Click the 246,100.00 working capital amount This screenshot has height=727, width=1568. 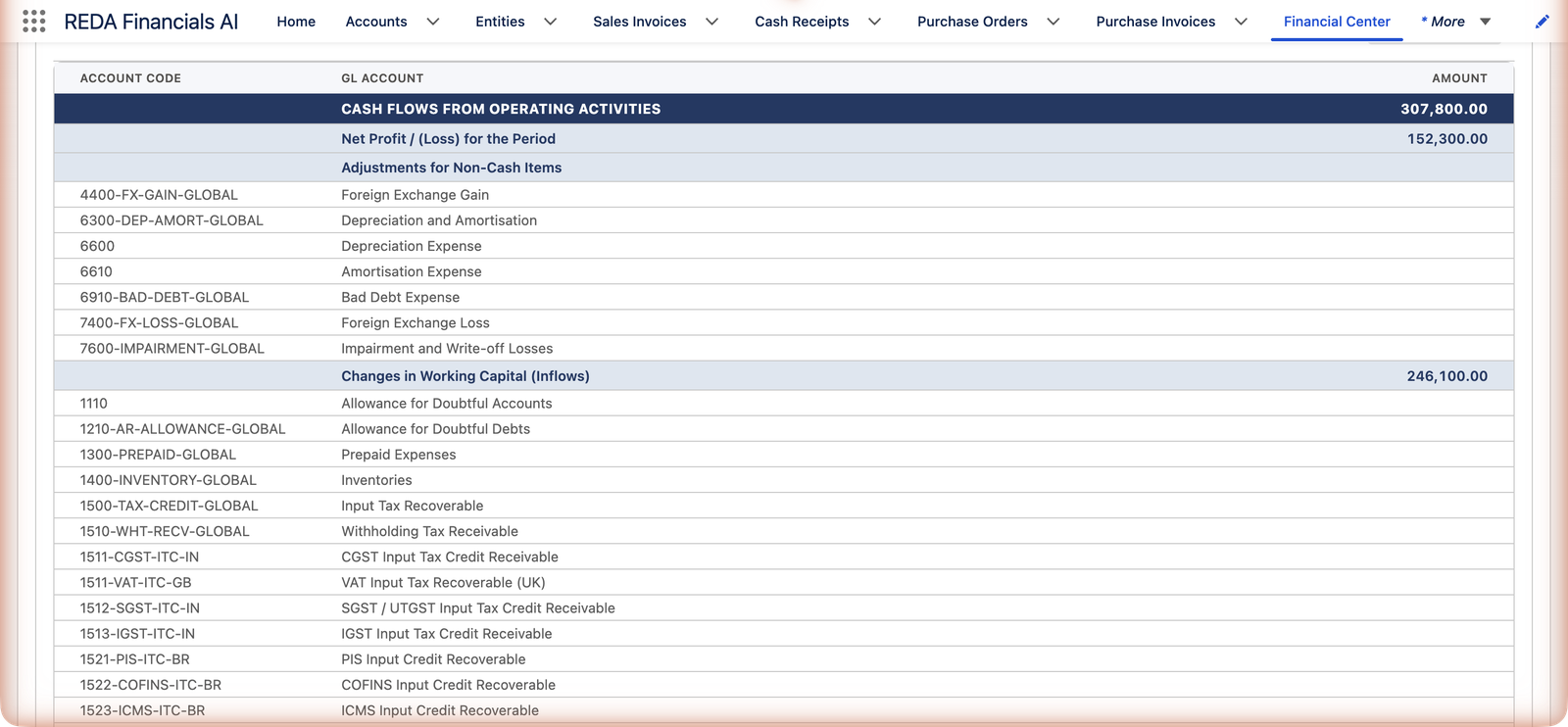tap(1447, 376)
